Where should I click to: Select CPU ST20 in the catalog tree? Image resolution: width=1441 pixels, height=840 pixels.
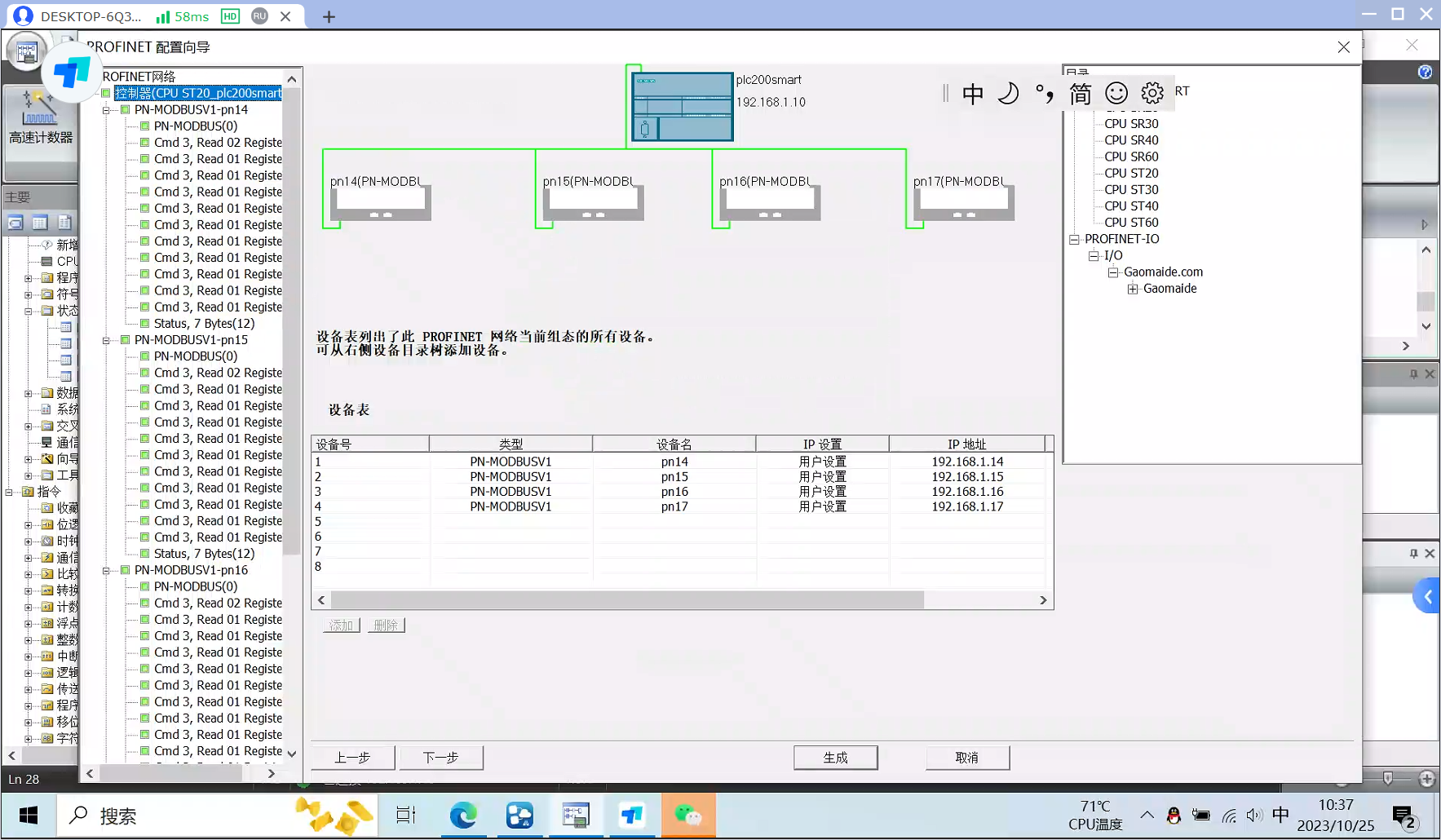[1130, 173]
